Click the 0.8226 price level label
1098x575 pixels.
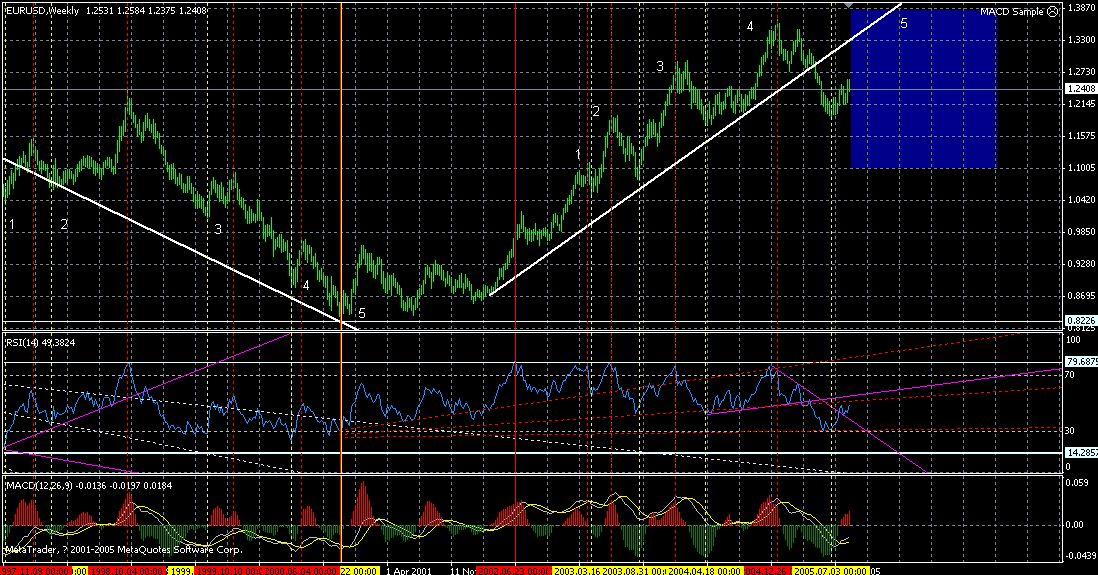(1080, 320)
